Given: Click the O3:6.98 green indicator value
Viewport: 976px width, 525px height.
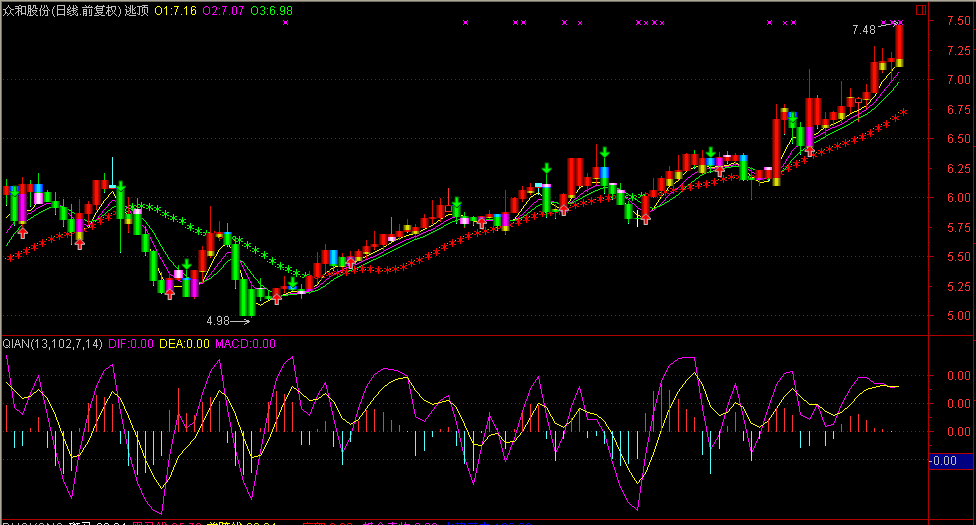Looking at the screenshot, I should coord(272,10).
